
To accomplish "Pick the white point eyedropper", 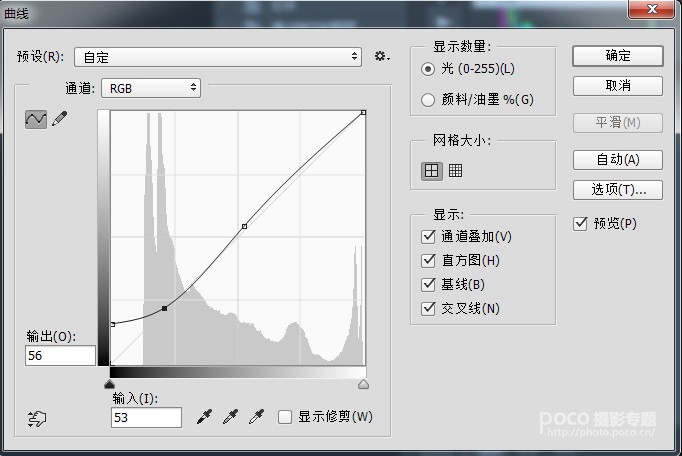I will click(x=257, y=416).
